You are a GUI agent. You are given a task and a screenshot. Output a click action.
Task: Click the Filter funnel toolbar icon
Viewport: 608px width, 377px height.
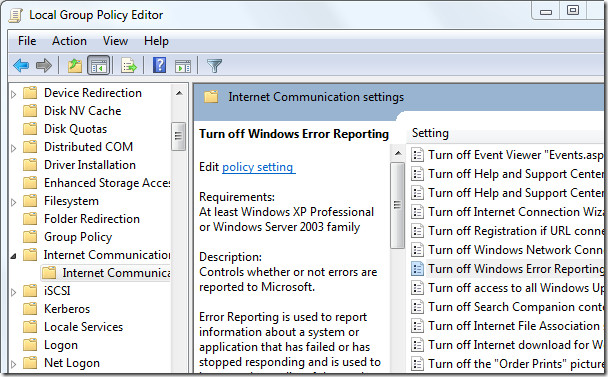(214, 66)
